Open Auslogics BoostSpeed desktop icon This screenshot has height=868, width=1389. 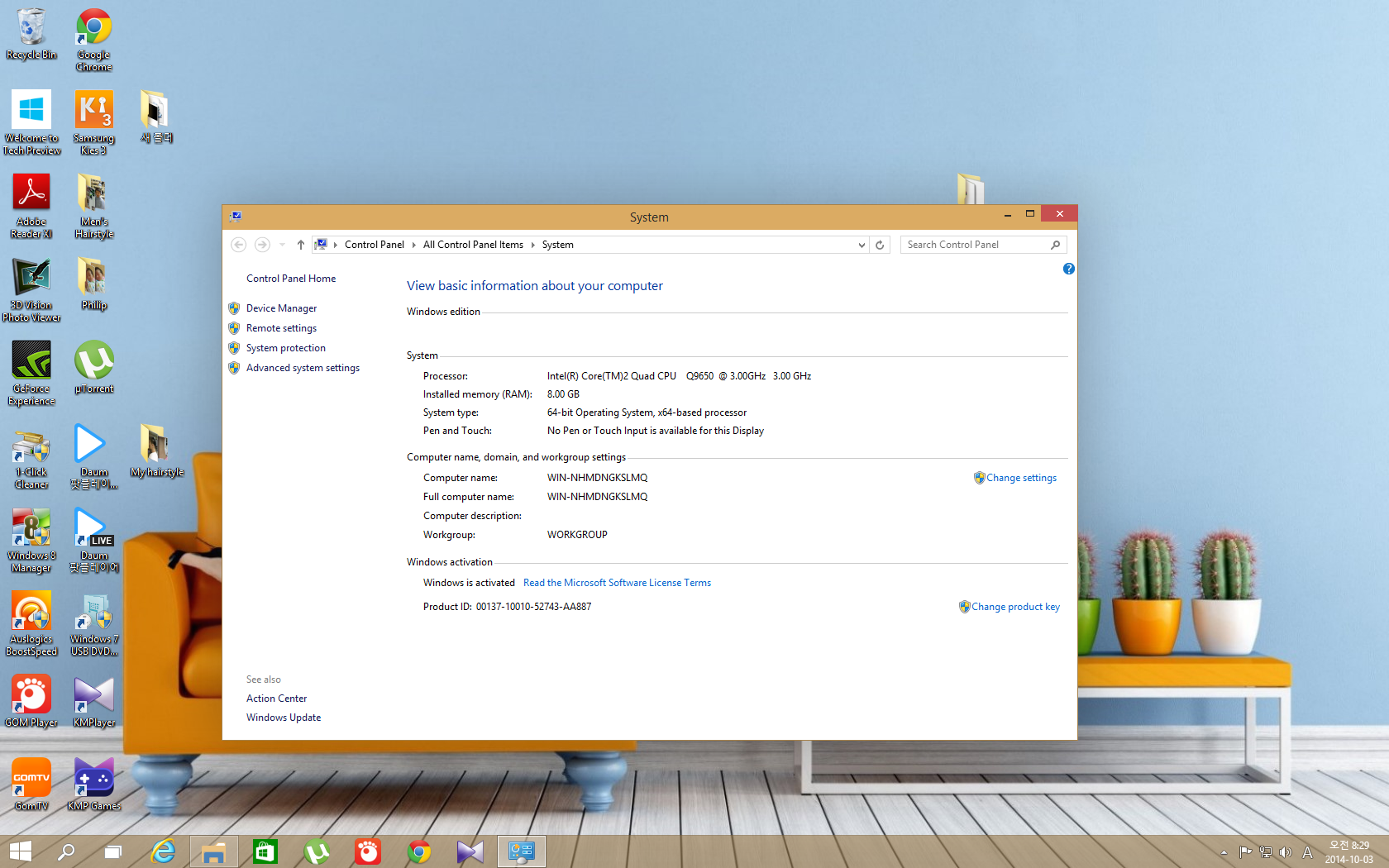[x=31, y=624]
